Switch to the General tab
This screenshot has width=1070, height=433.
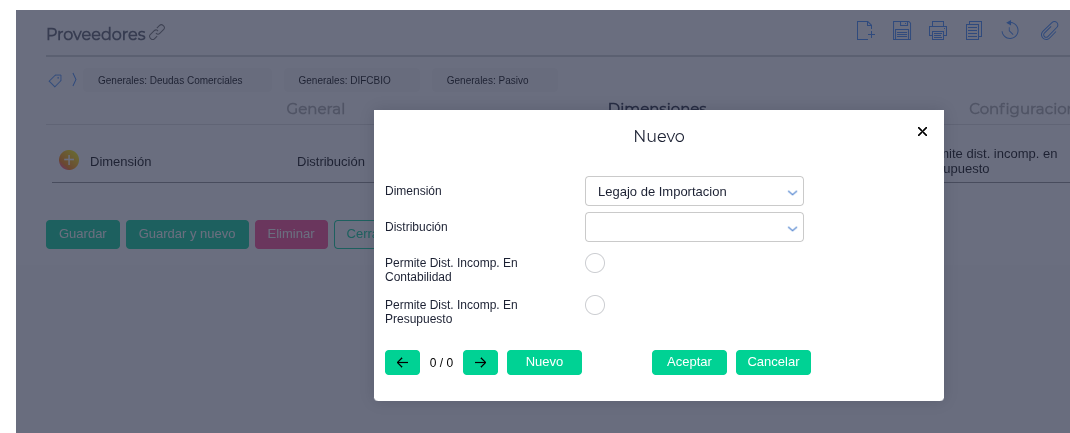(315, 108)
